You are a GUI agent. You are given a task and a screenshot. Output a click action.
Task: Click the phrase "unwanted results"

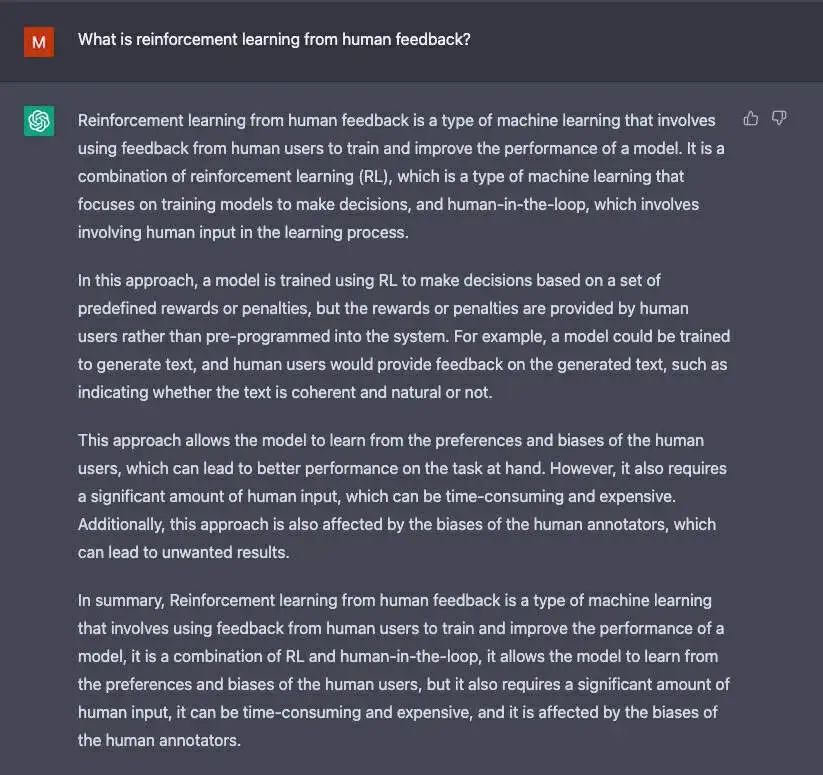[x=226, y=553]
